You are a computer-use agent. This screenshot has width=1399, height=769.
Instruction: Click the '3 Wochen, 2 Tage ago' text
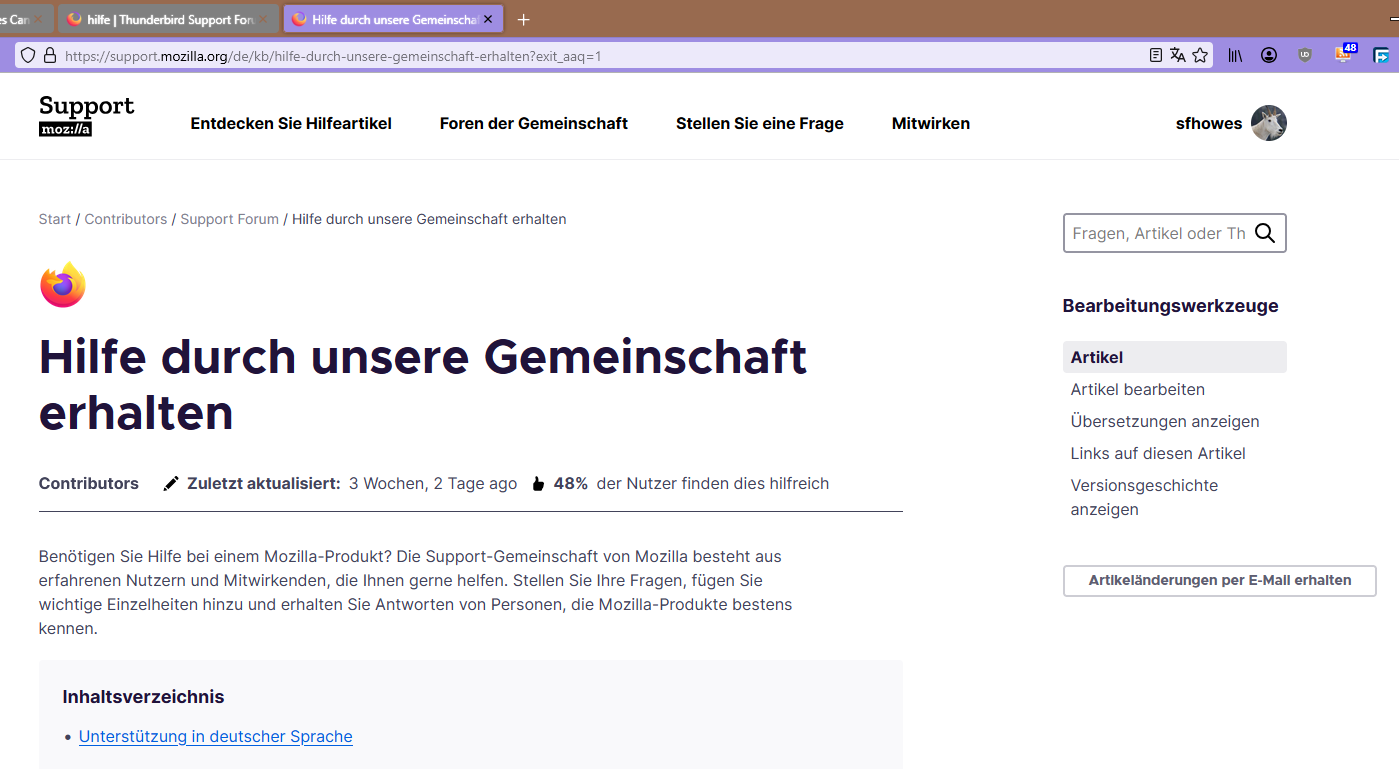[x=433, y=484]
